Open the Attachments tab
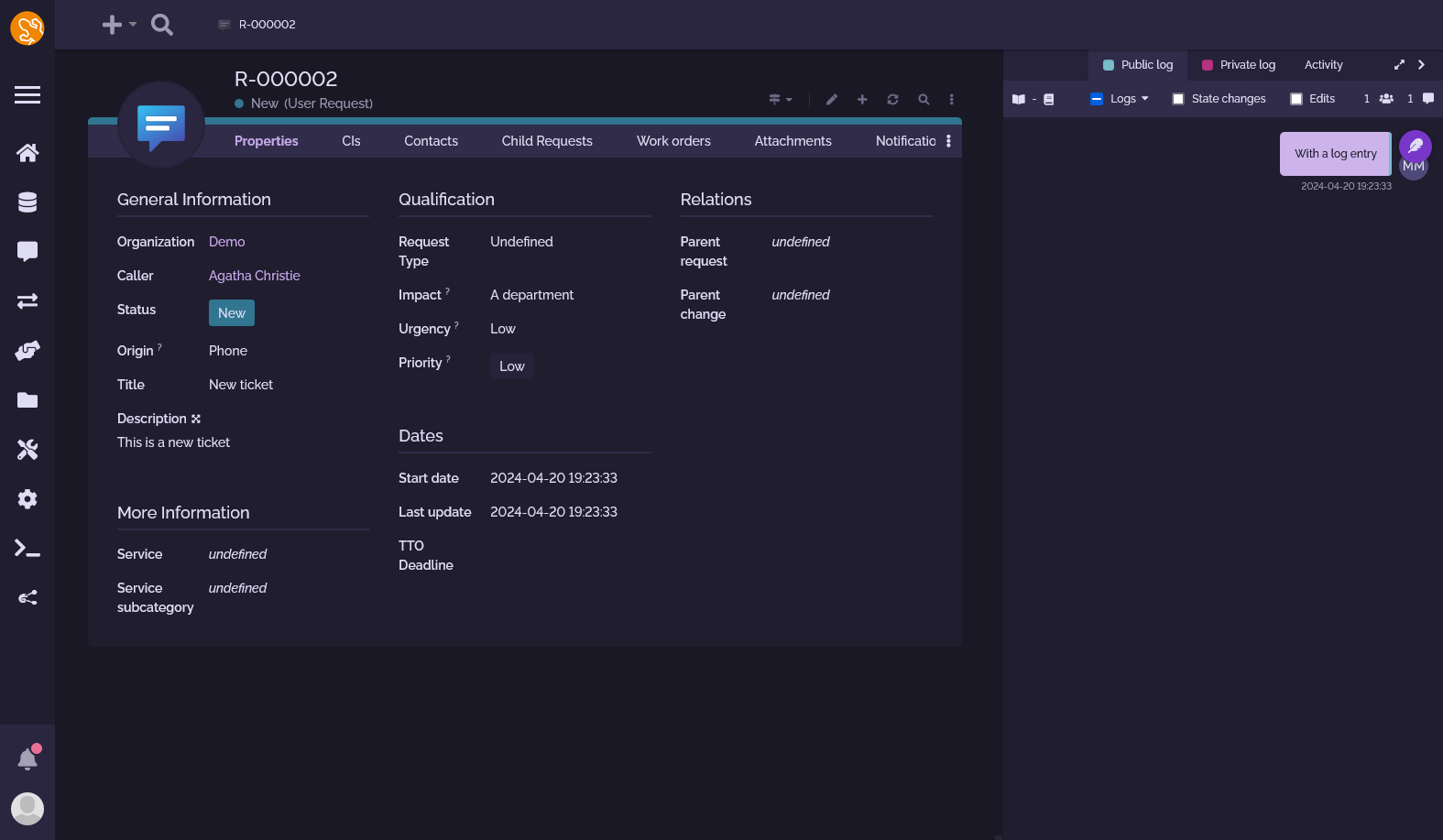Image resolution: width=1443 pixels, height=840 pixels. [x=793, y=141]
